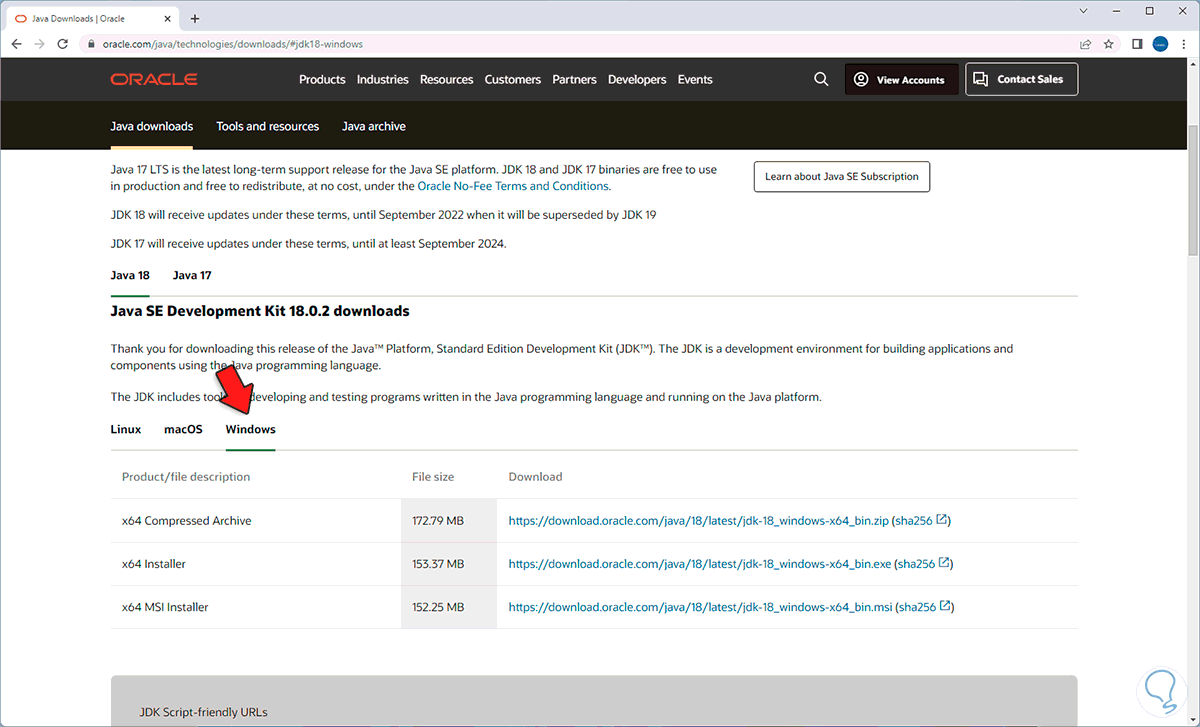1200x727 pixels.
Task: Open Partners menu
Action: (574, 79)
